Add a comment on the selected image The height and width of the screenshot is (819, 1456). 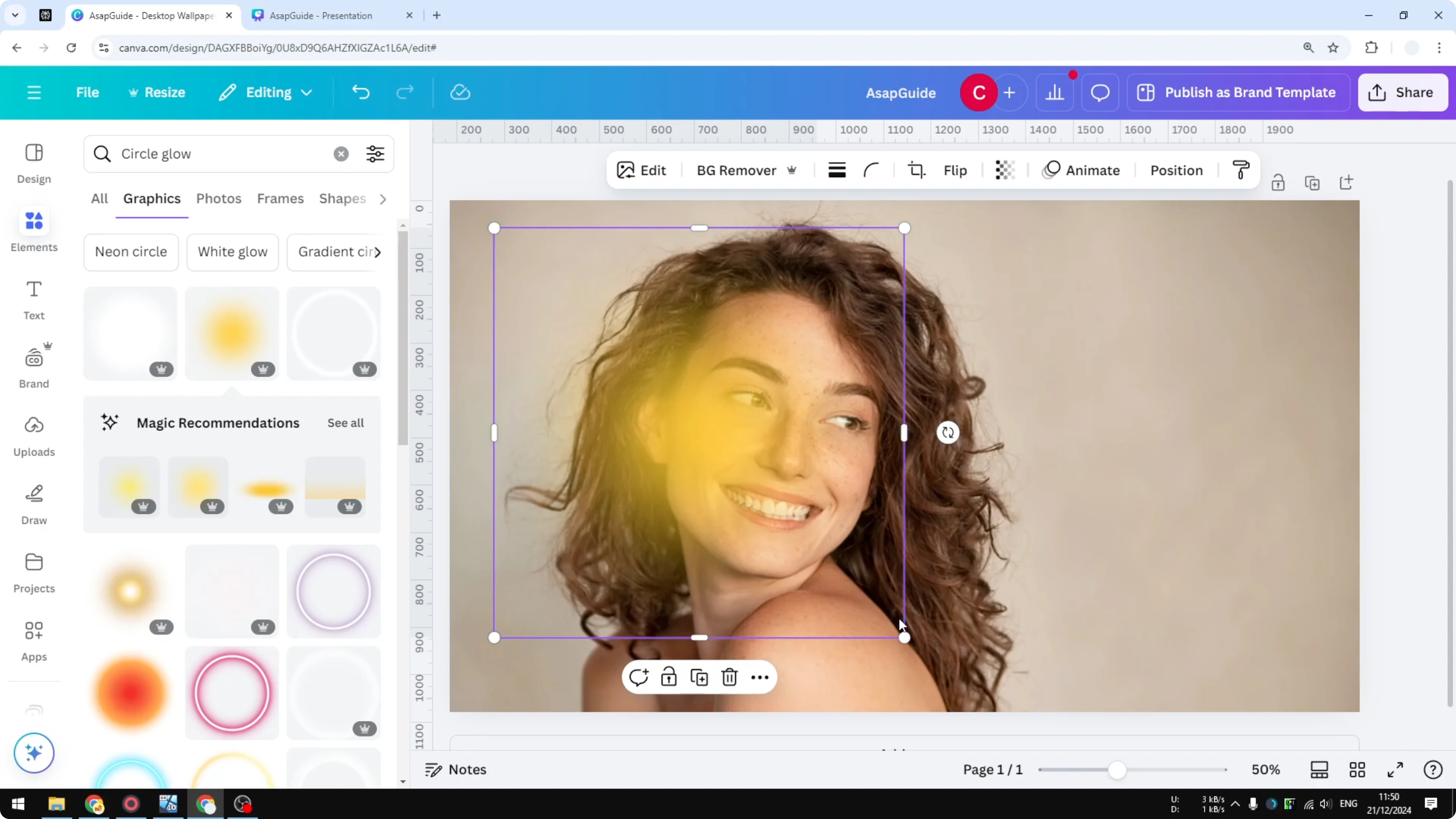[639, 677]
